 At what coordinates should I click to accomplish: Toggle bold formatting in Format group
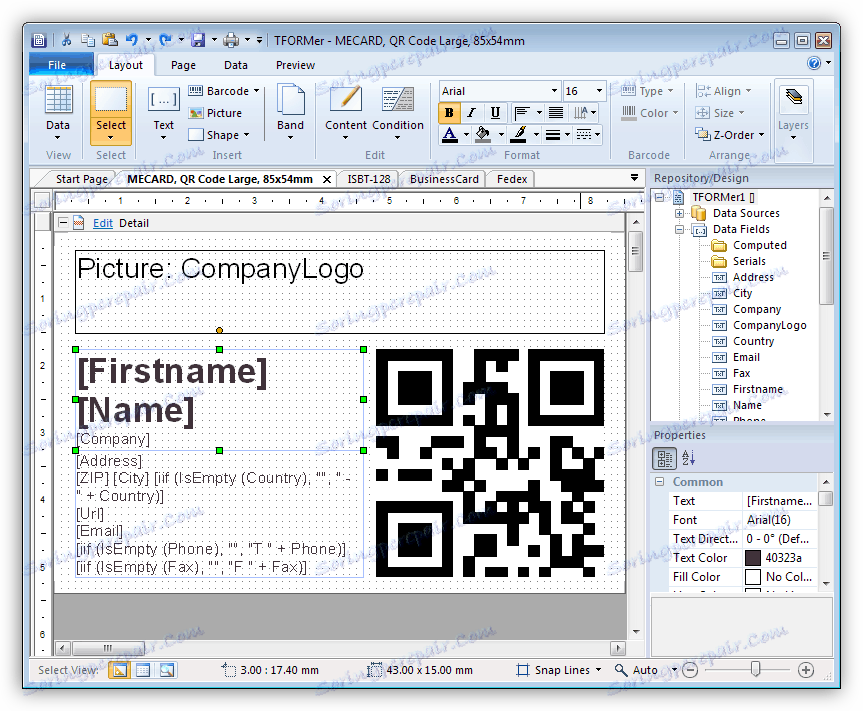(x=449, y=113)
